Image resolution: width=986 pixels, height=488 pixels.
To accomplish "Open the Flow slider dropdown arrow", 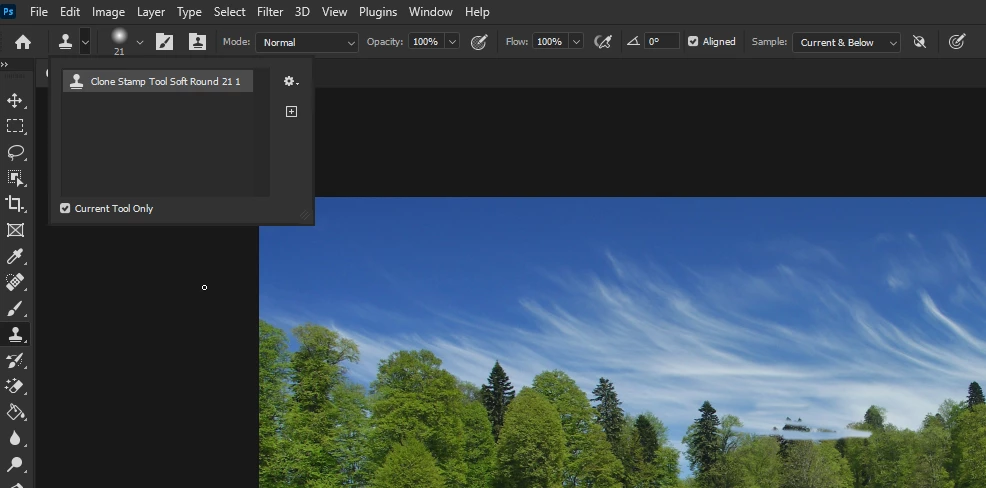I will pyautogui.click(x=576, y=42).
